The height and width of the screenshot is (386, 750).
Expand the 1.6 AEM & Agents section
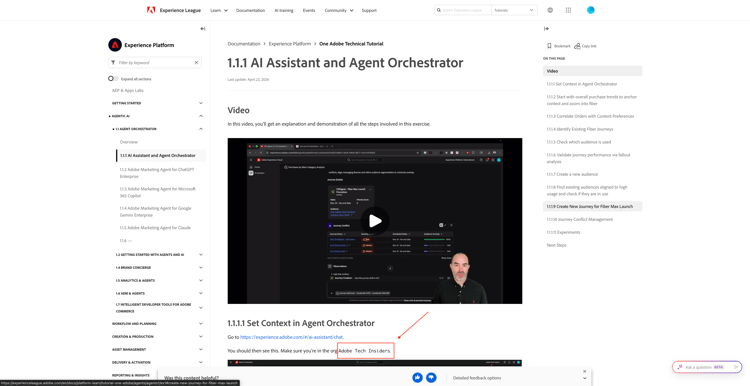coord(201,293)
